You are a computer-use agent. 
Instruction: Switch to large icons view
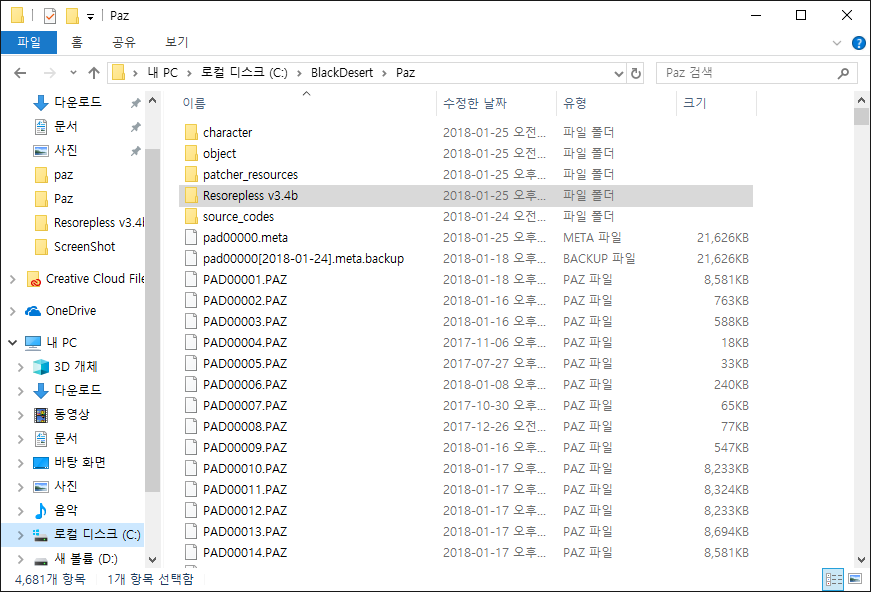coord(854,579)
